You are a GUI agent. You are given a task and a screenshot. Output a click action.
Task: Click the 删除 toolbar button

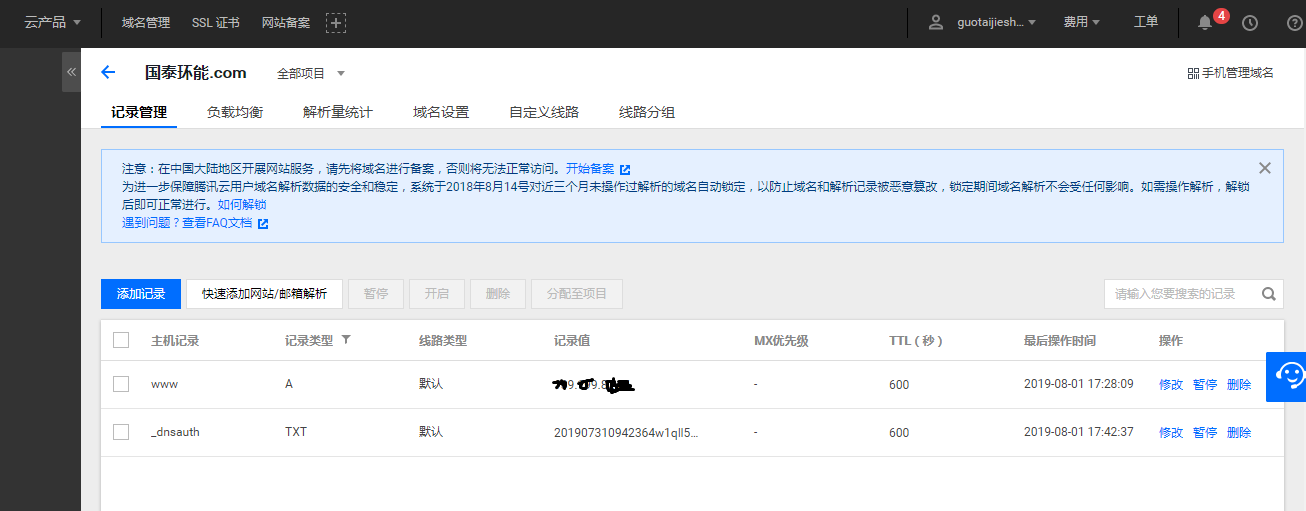pos(498,294)
